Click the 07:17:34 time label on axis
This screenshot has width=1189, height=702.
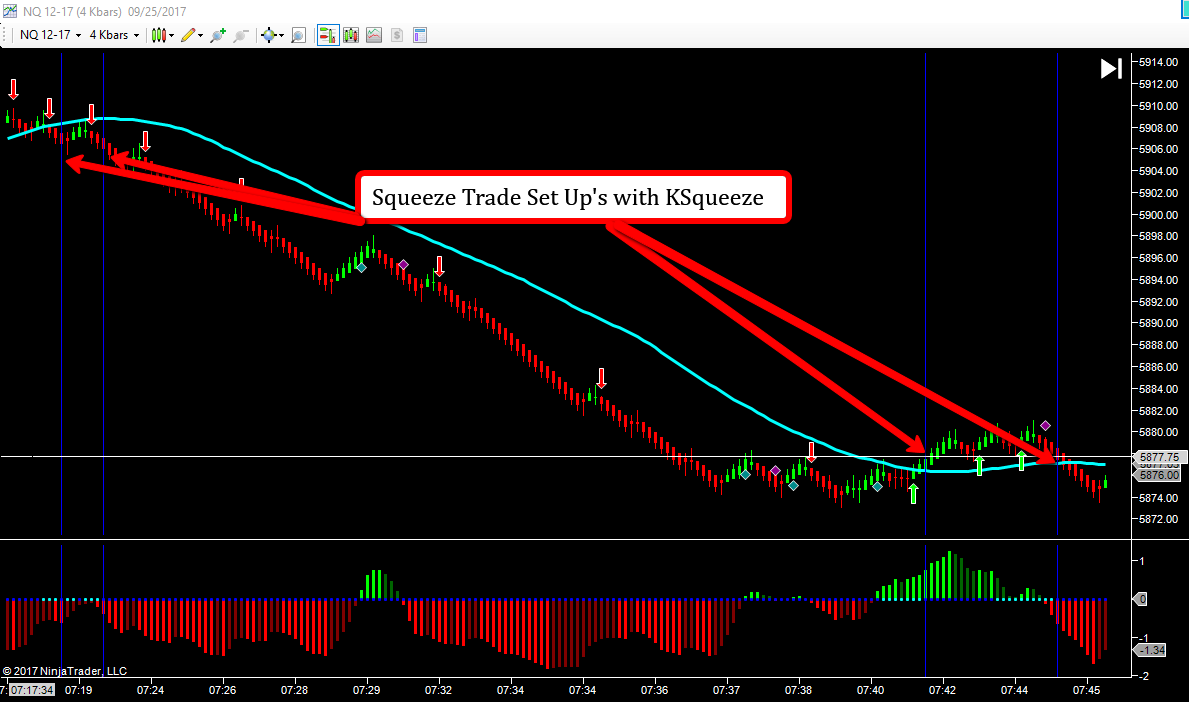tap(31, 689)
